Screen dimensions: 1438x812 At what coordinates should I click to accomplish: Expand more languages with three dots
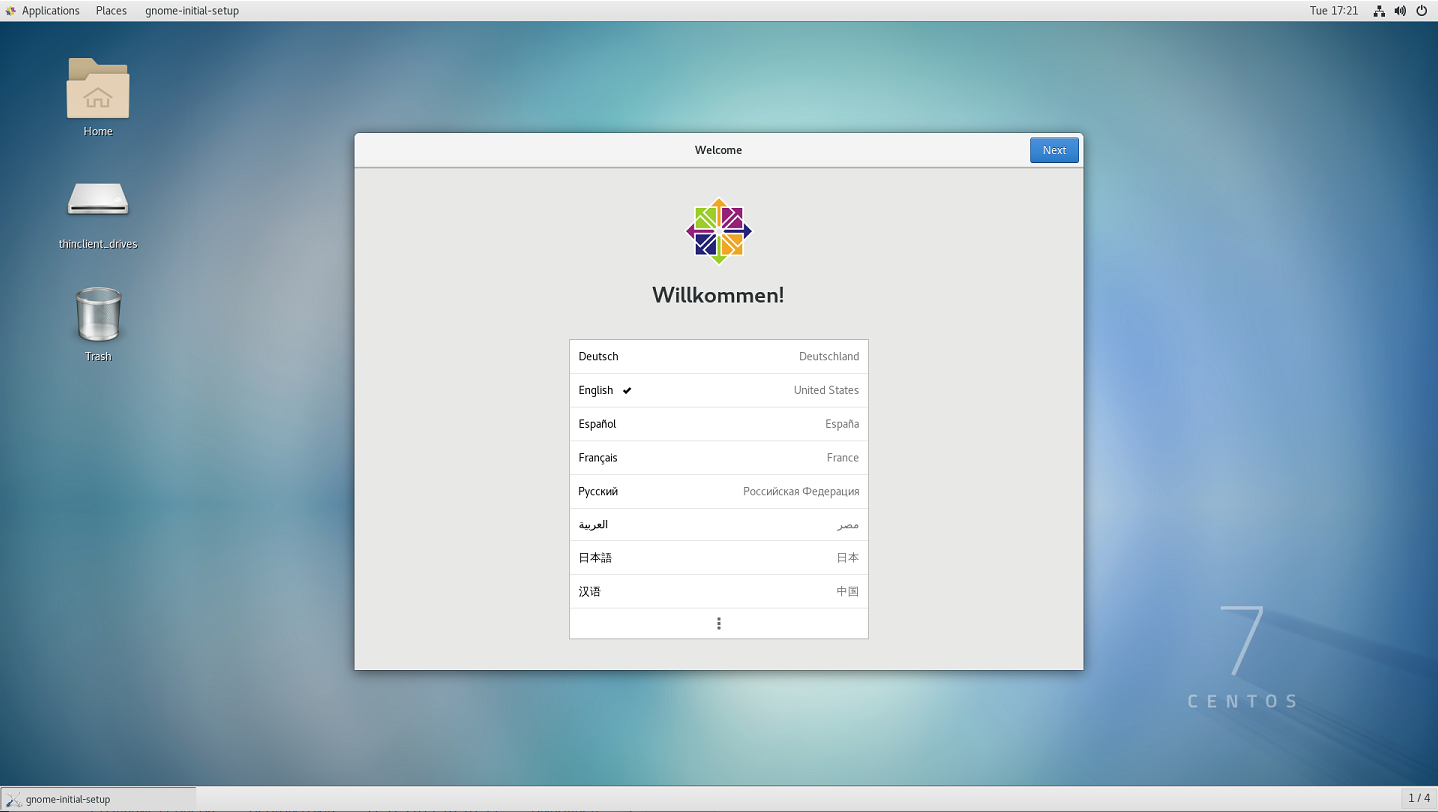tap(718, 624)
